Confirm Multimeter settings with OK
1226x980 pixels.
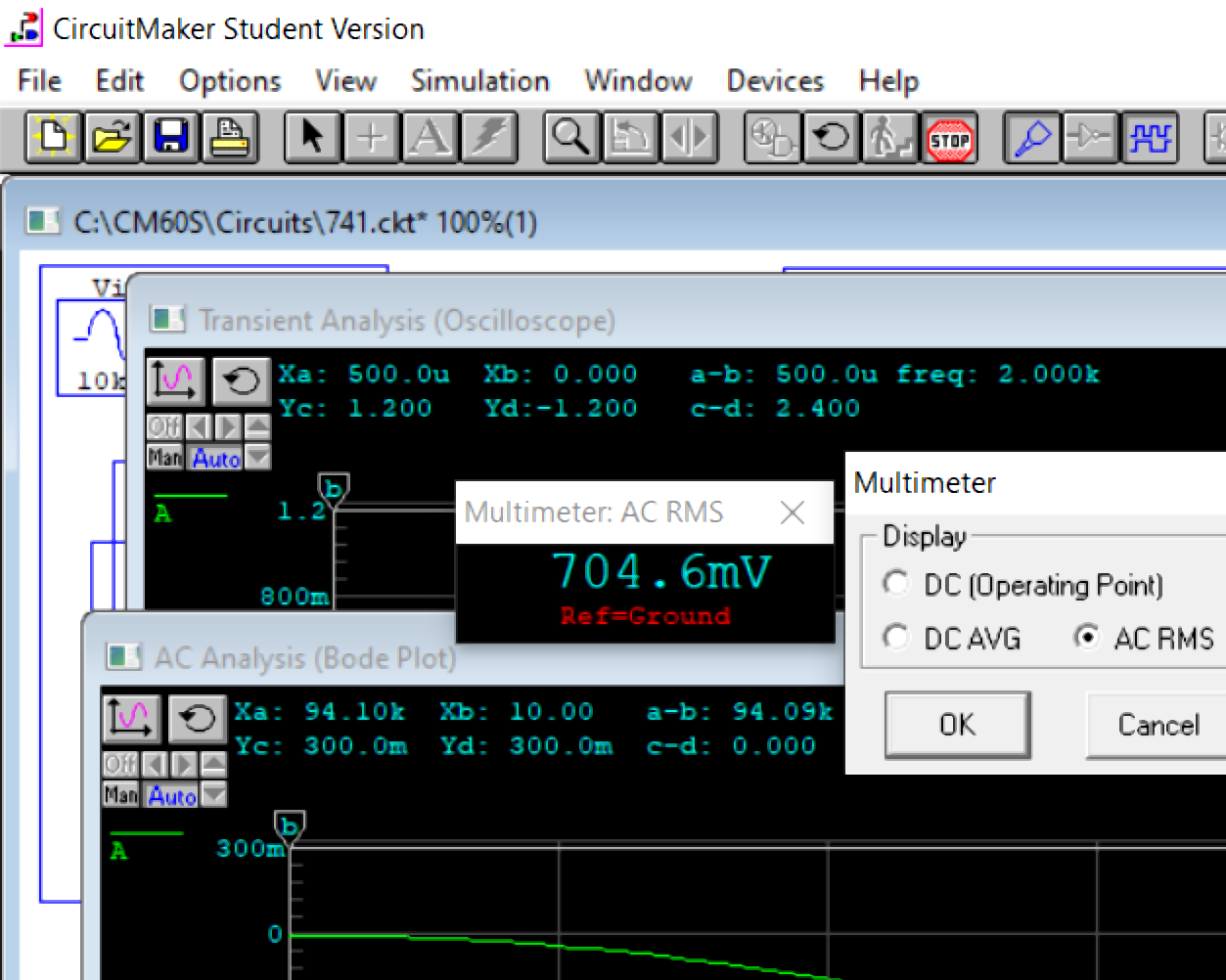click(x=956, y=725)
